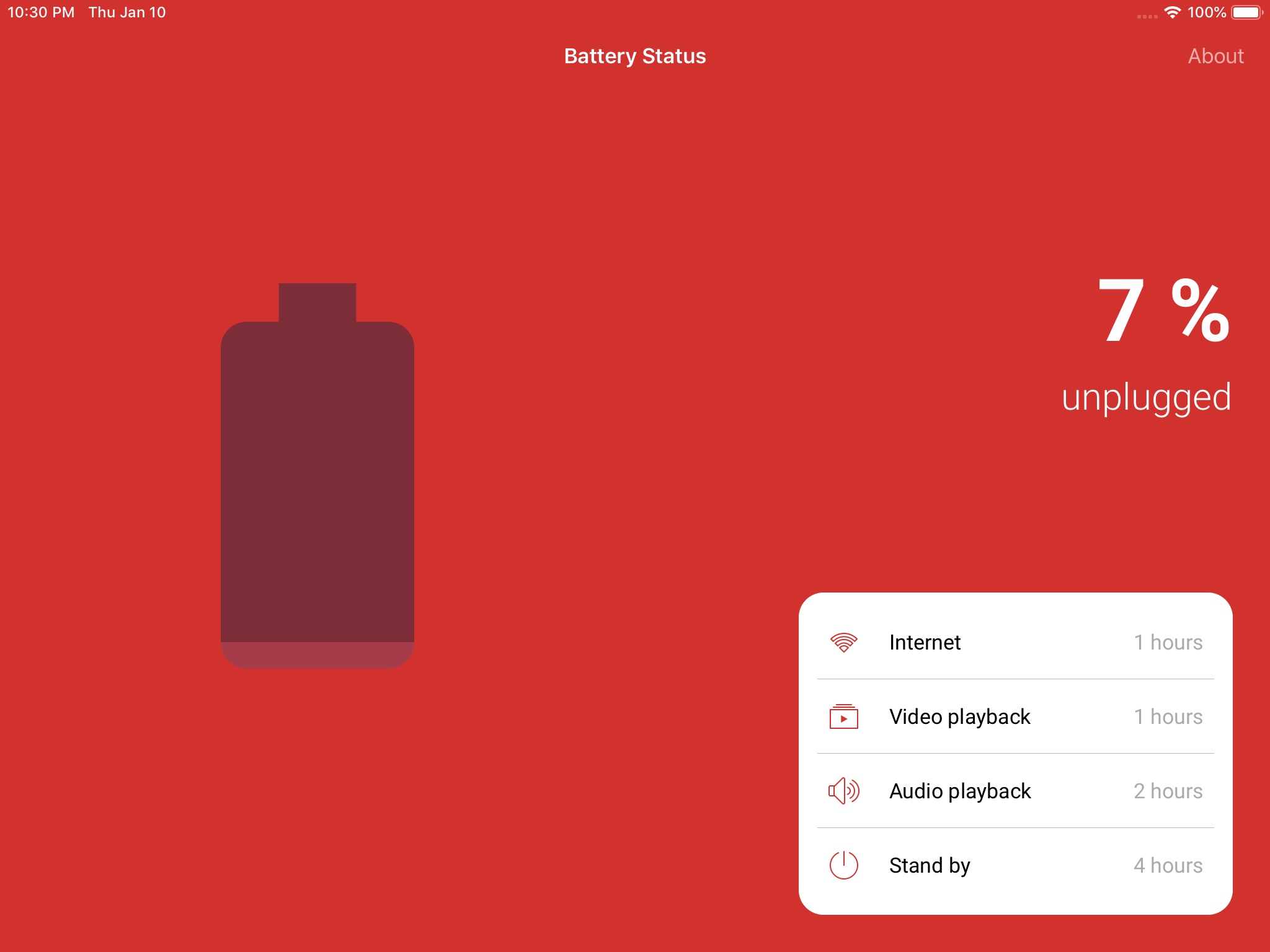Select the Video playback icon
Viewport: 1270px width, 952px height.
844,717
